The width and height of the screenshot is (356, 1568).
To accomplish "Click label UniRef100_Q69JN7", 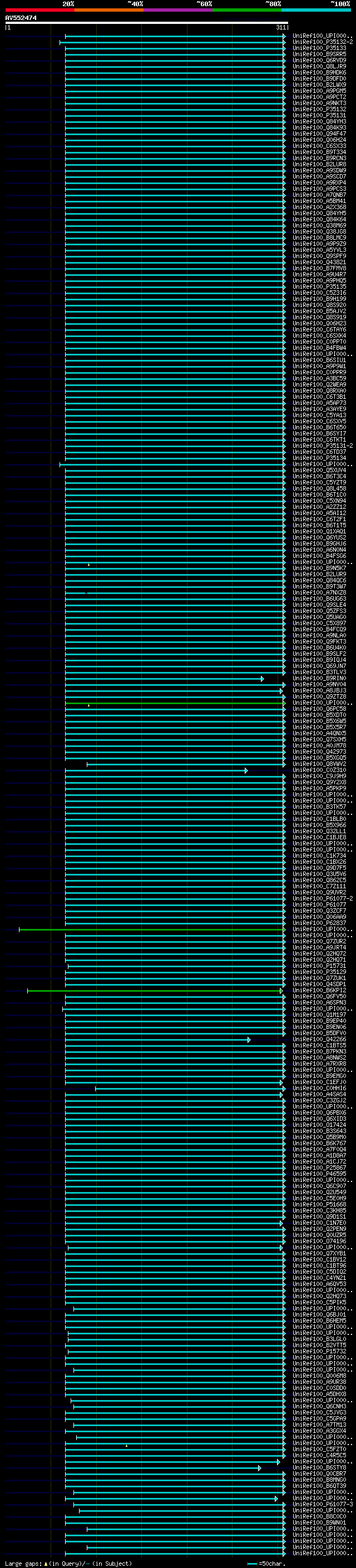I will (x=319, y=666).
